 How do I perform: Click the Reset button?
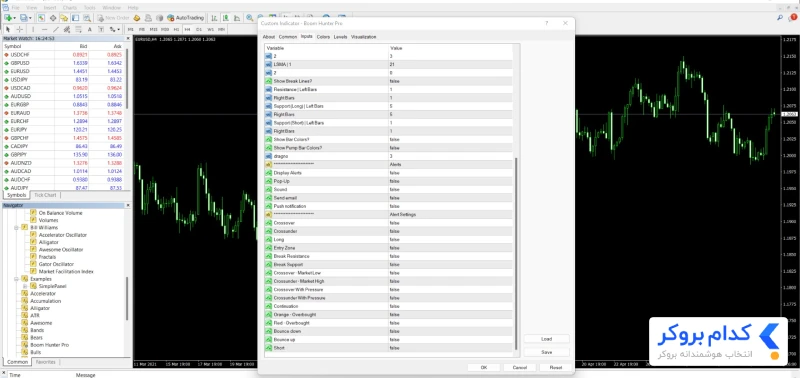pyautogui.click(x=556, y=367)
